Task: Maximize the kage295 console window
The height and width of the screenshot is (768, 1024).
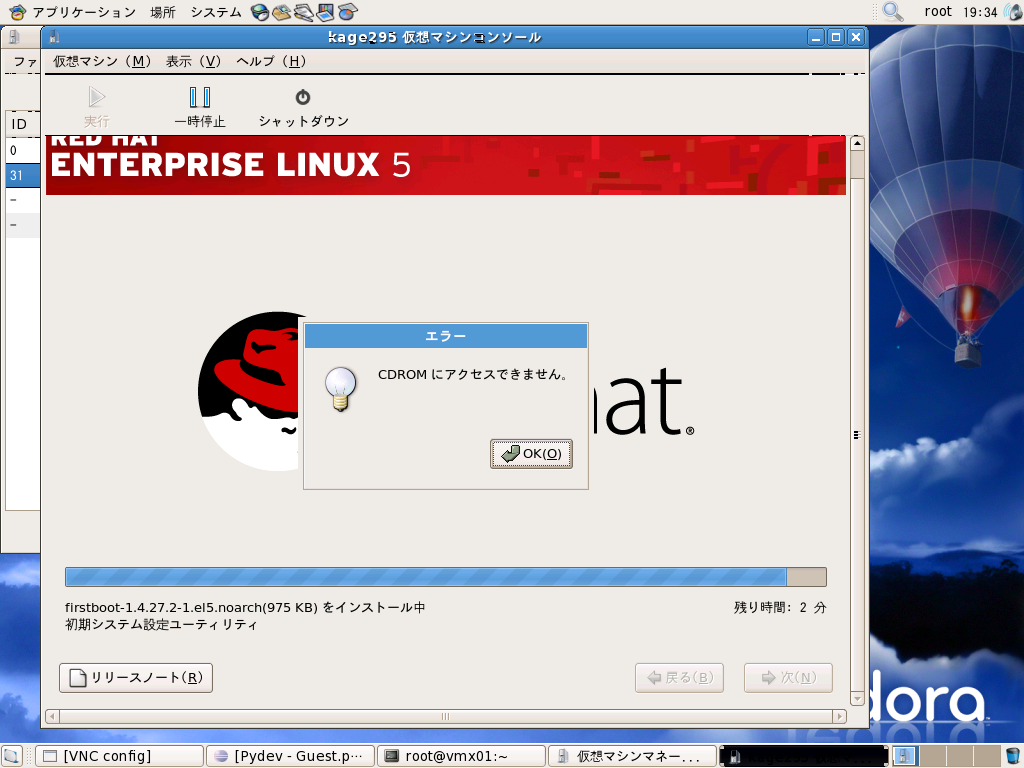Action: tap(835, 37)
